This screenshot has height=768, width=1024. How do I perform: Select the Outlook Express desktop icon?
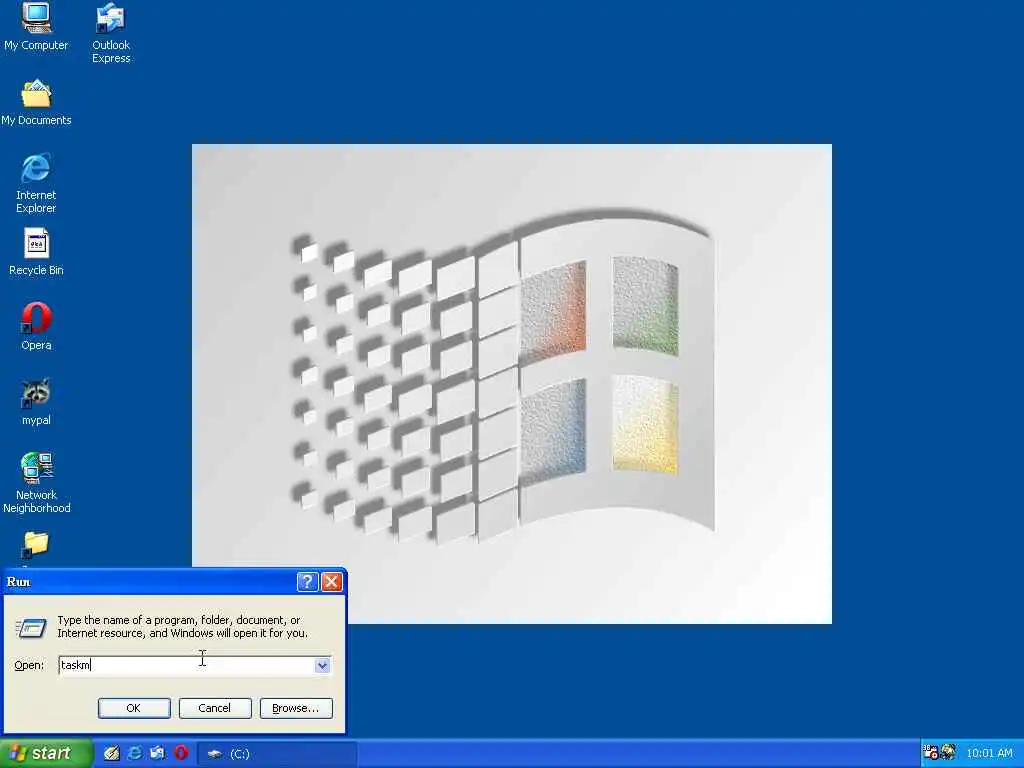[110, 33]
